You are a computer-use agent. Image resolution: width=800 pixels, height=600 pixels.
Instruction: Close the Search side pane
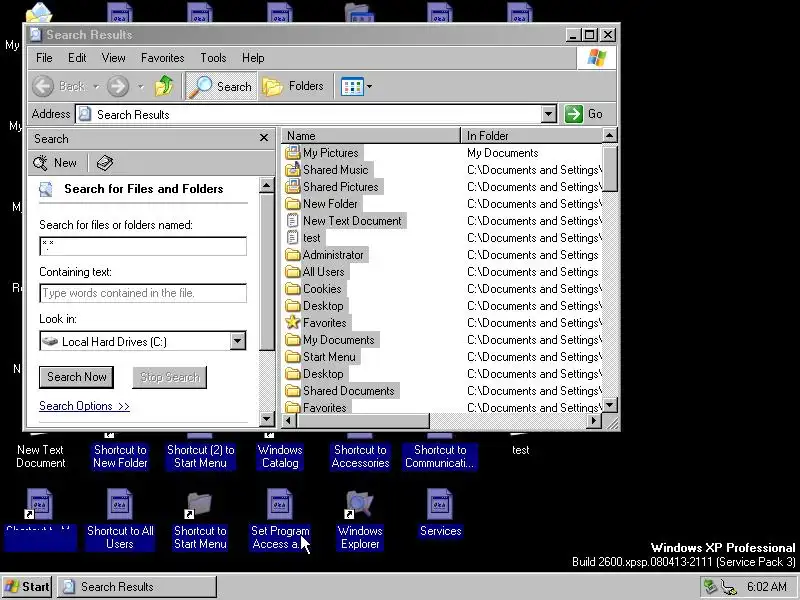(x=264, y=138)
